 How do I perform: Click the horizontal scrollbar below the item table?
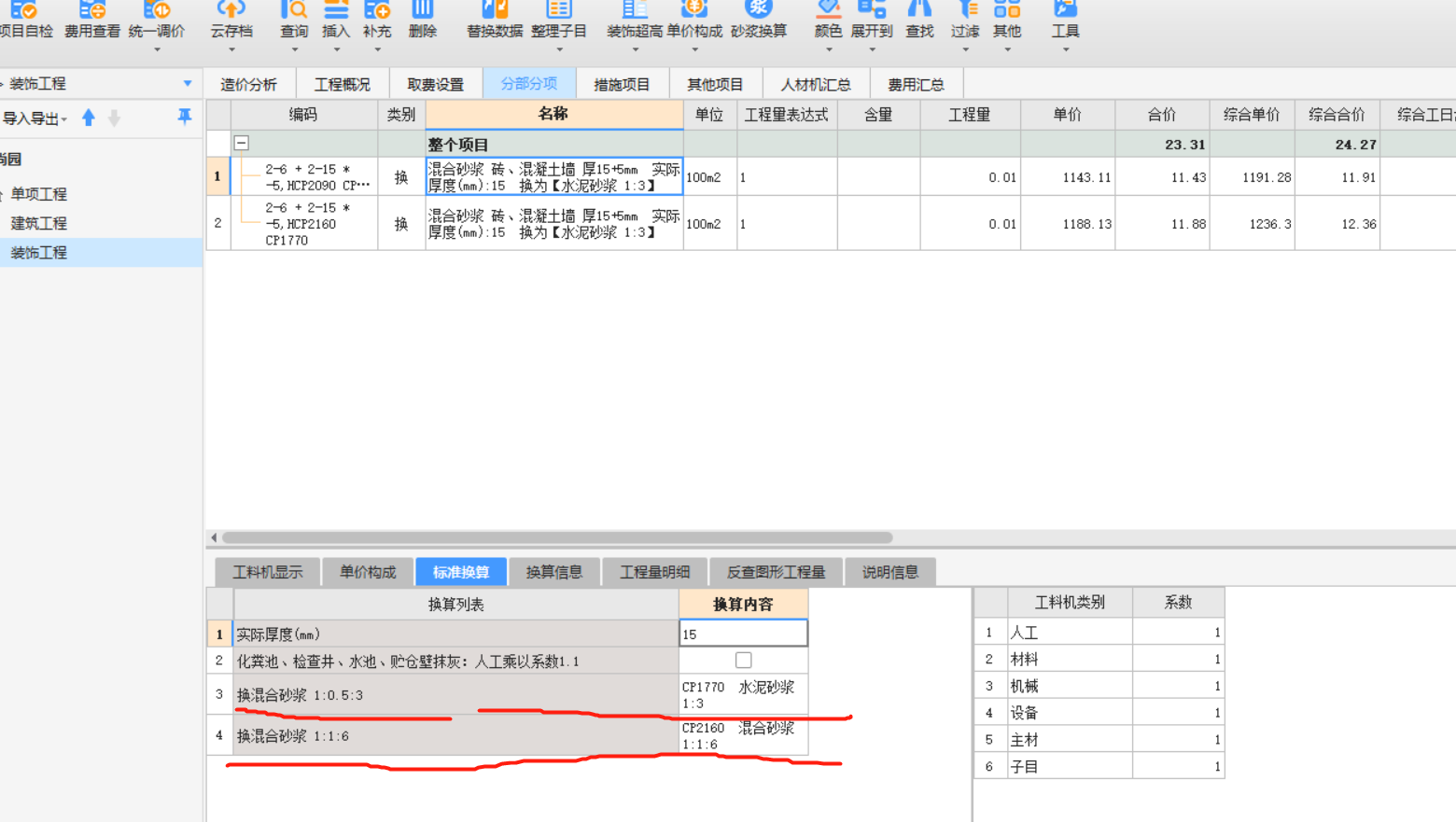click(x=557, y=537)
